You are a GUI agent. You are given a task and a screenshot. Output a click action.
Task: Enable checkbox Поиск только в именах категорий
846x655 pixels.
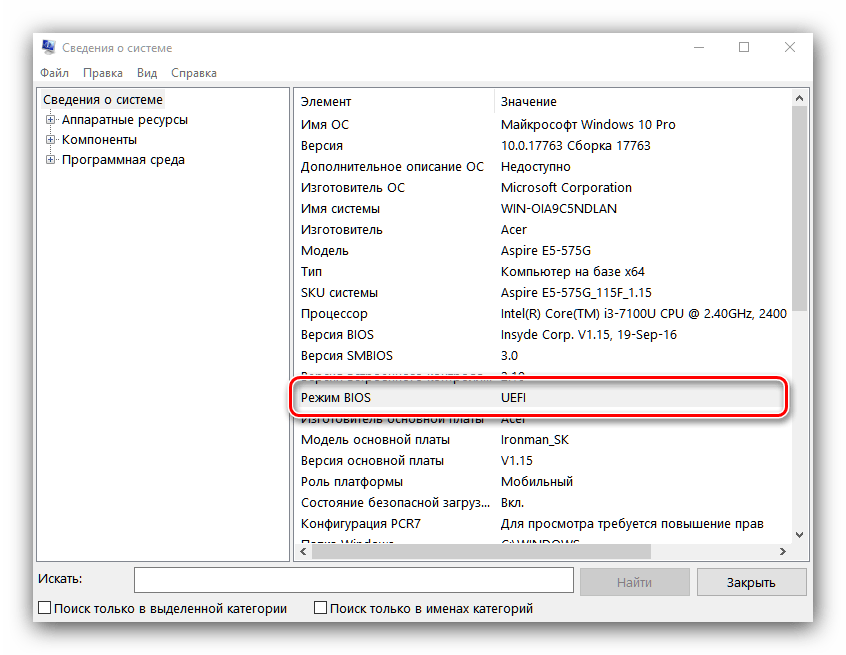point(319,607)
